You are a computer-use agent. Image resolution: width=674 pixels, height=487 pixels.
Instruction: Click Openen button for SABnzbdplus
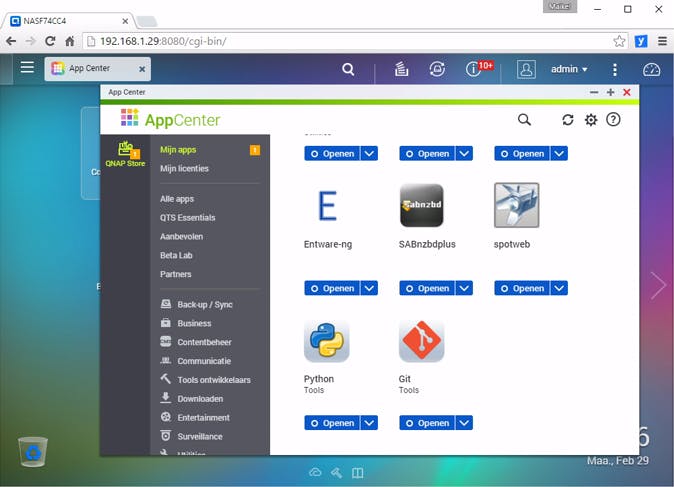(427, 288)
